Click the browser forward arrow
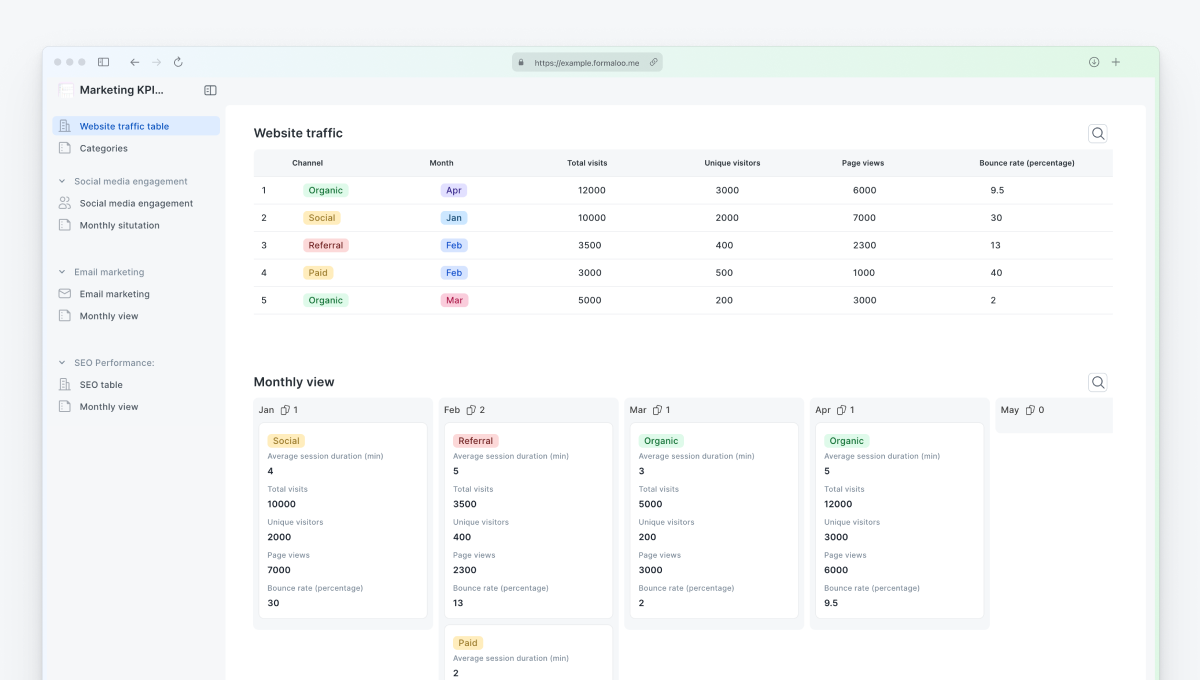 pos(157,62)
